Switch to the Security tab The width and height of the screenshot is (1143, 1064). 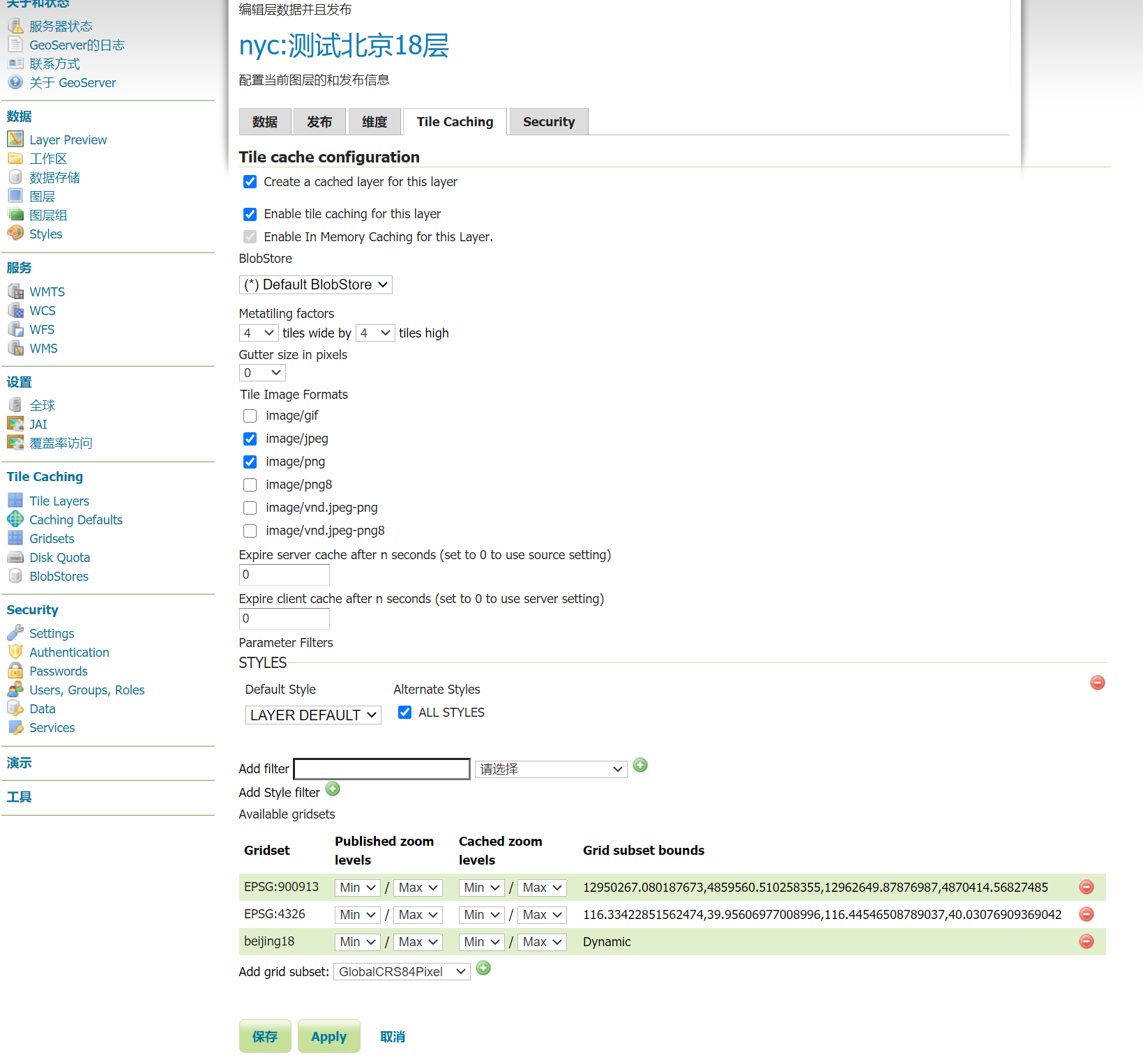tap(548, 122)
